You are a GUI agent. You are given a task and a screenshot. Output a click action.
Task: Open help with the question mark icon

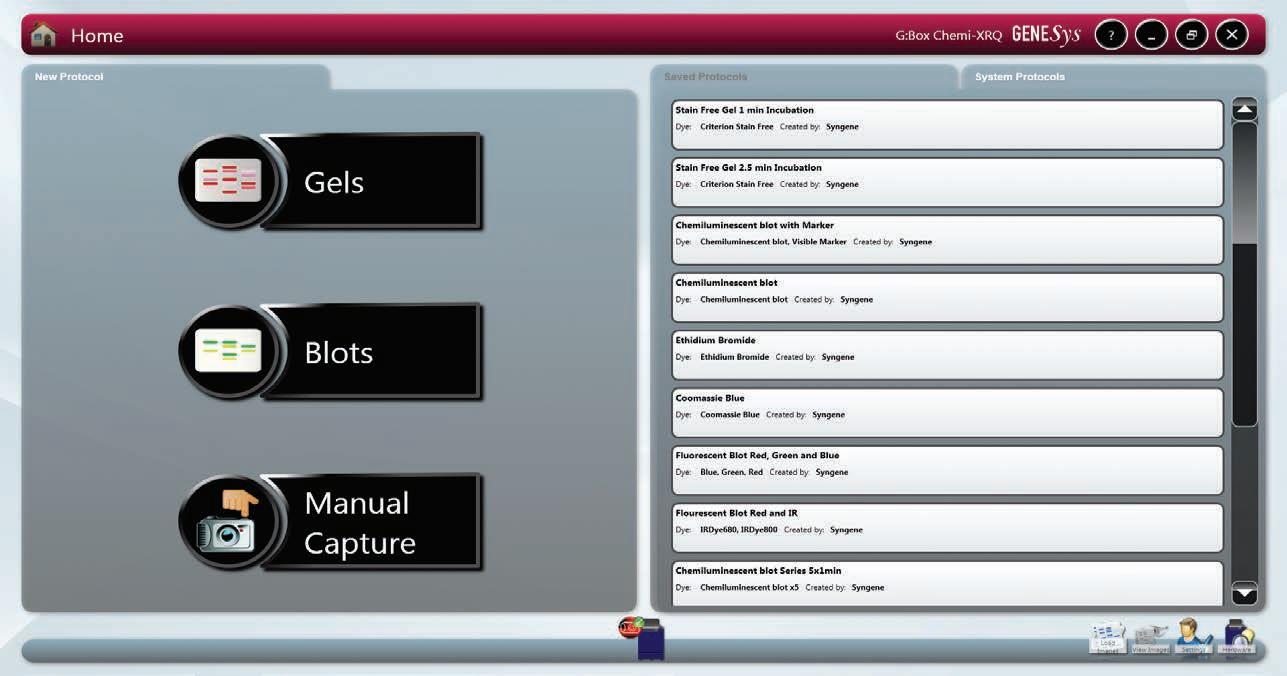(1111, 35)
